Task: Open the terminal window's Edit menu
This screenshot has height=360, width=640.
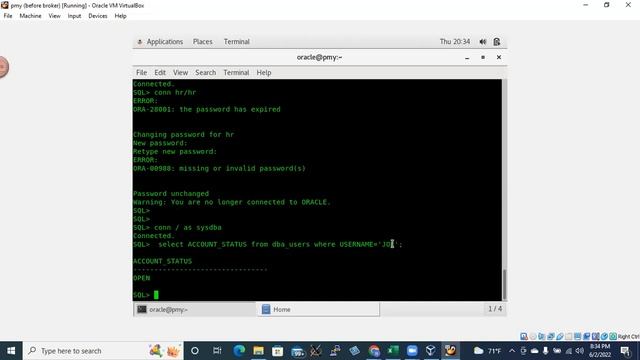Action: coord(160,73)
